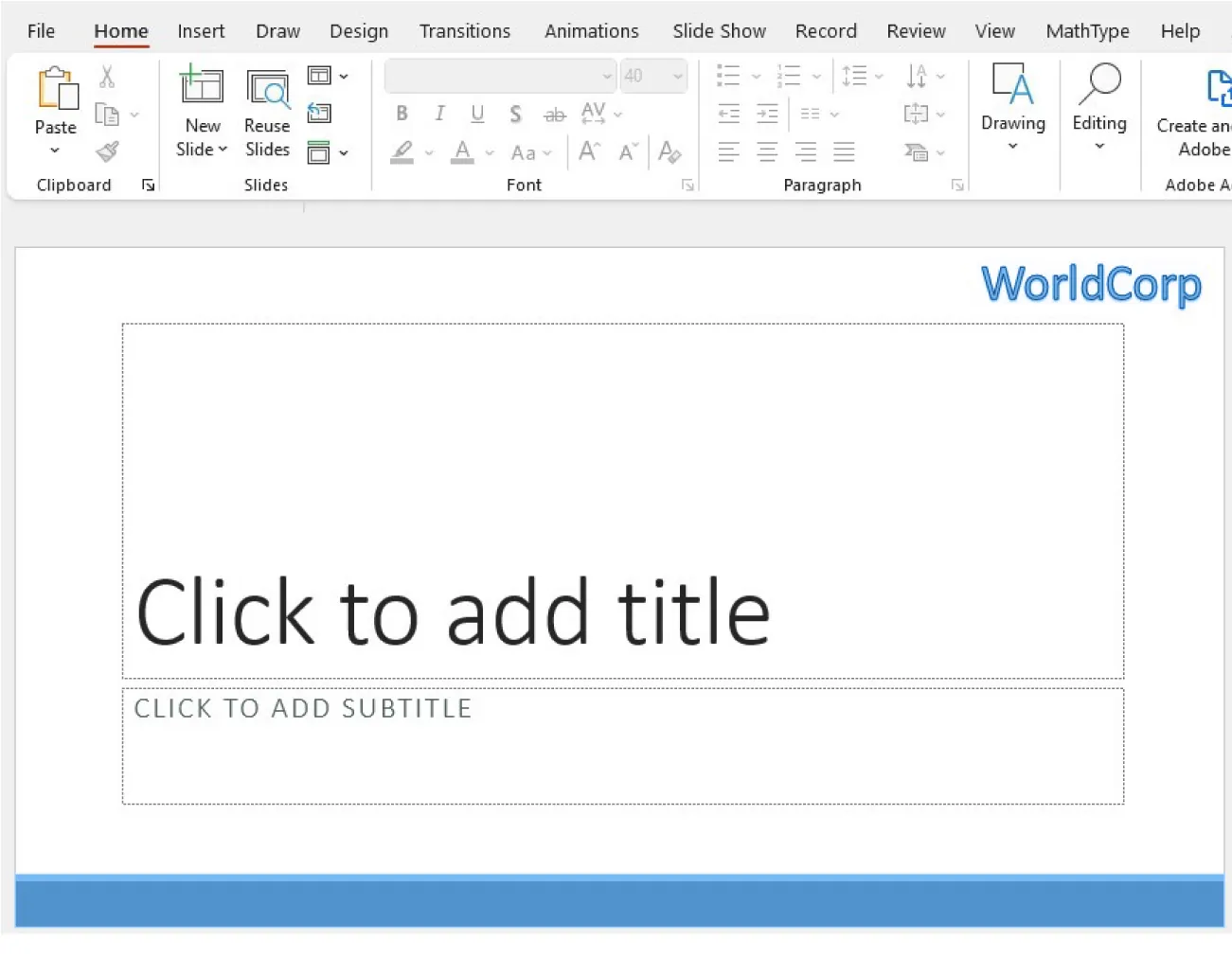Toggle bold formatting

point(402,114)
